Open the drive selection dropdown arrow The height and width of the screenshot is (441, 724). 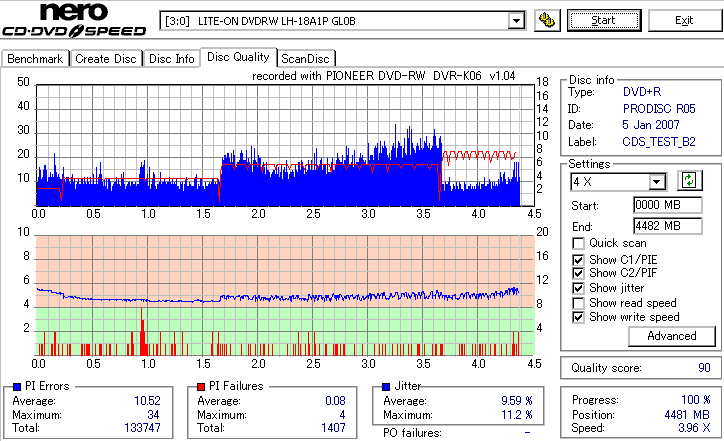pos(516,21)
